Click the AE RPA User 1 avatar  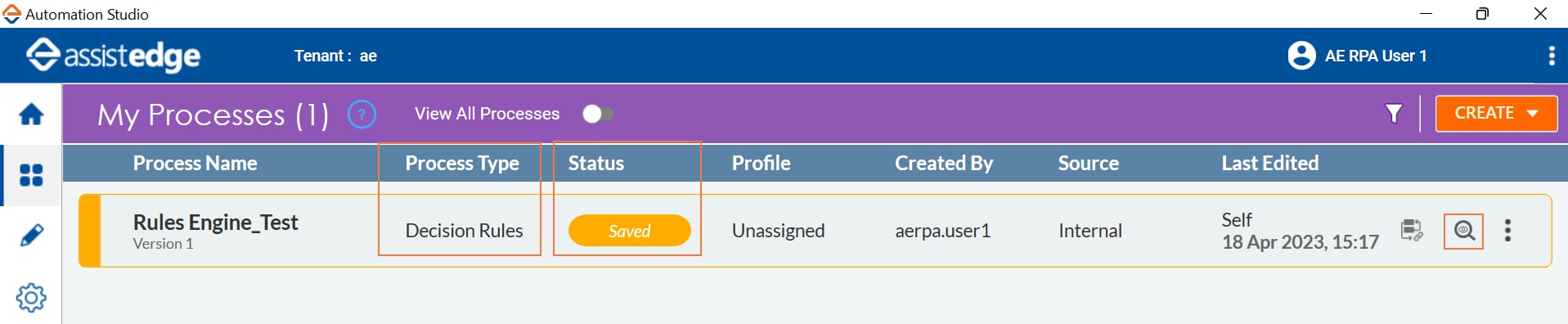(x=1301, y=56)
